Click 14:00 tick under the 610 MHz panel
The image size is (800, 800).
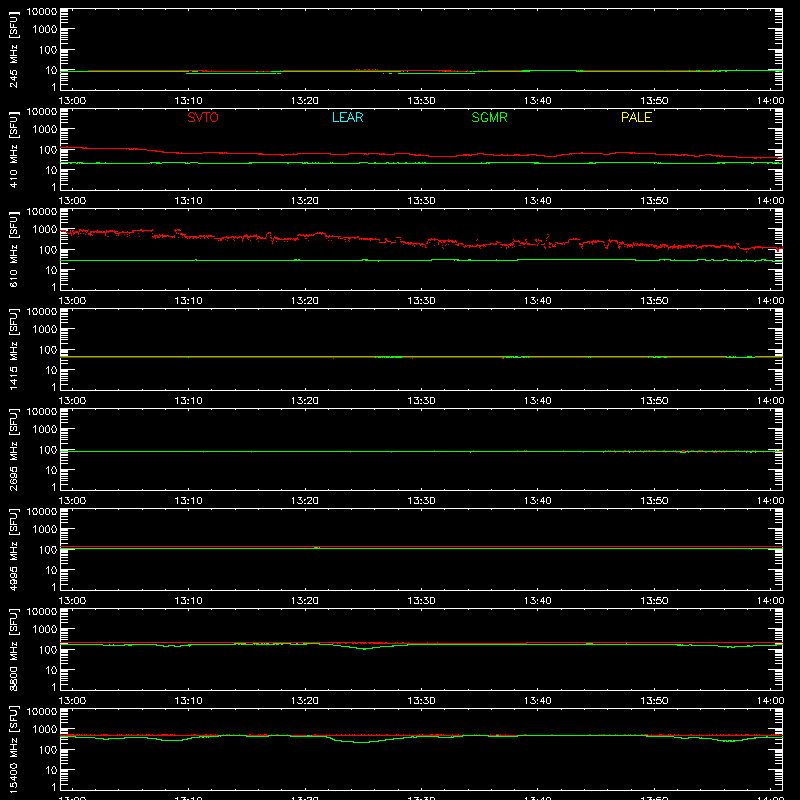tap(770, 301)
